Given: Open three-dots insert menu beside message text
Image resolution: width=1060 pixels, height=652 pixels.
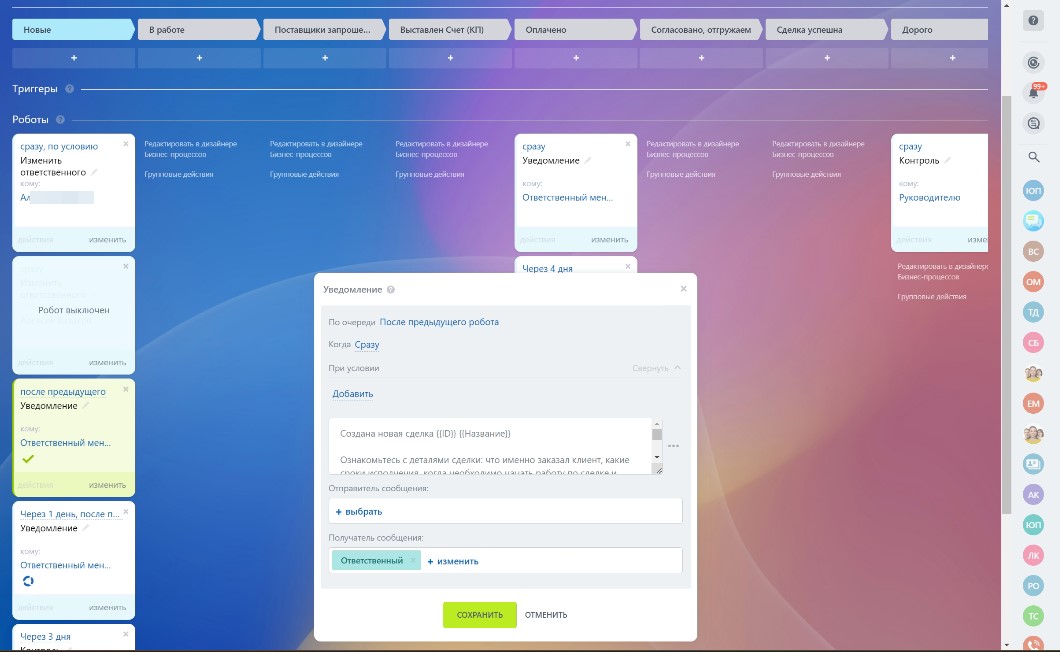Looking at the screenshot, I should pos(673,446).
